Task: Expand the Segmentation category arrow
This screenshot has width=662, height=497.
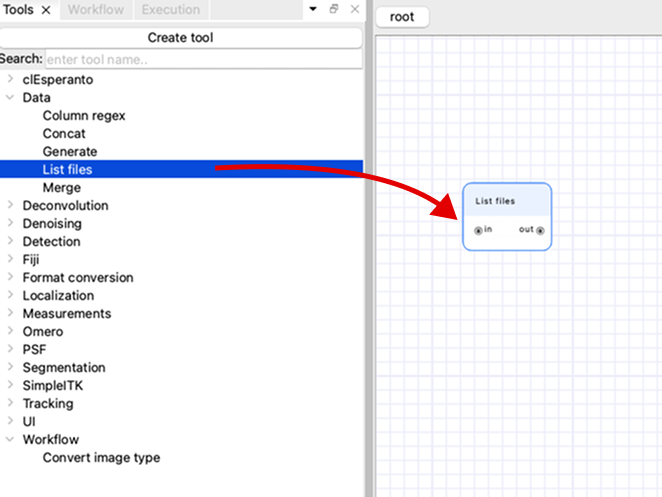Action: [10, 367]
